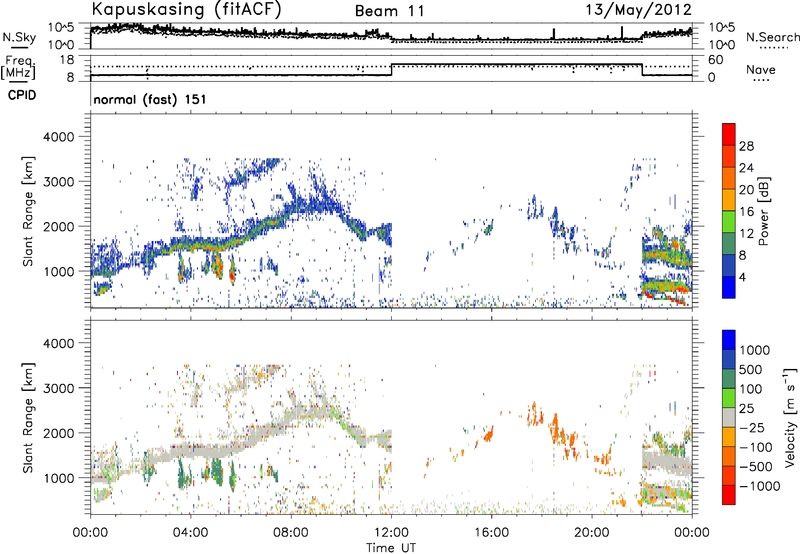This screenshot has width=800, height=554.
Task: Click the '28' power colorbar tick
Action: click(x=746, y=146)
